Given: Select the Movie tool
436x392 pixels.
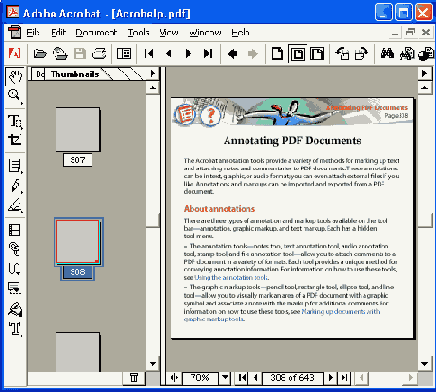Looking at the screenshot, I should 15,230.
